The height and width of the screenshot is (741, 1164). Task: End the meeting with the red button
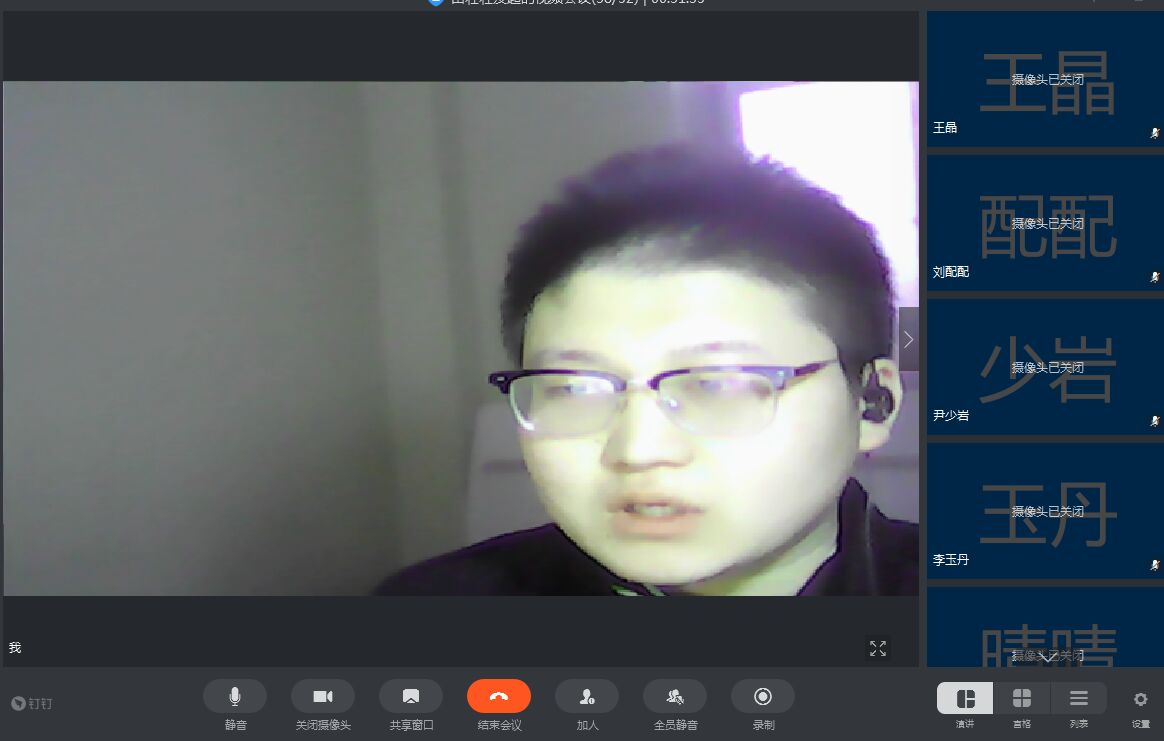point(498,696)
